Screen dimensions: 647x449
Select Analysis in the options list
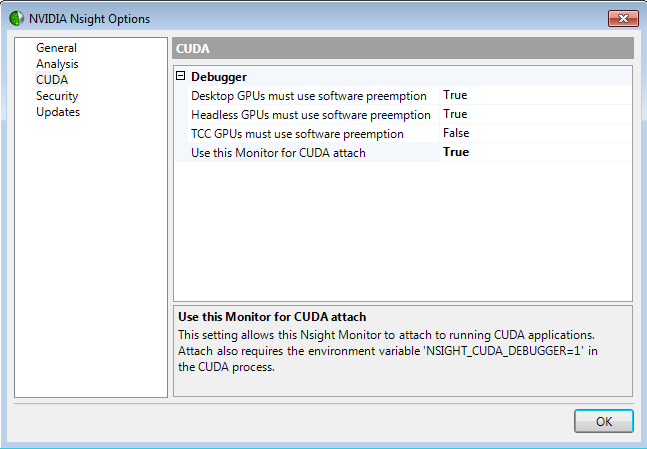click(57, 64)
